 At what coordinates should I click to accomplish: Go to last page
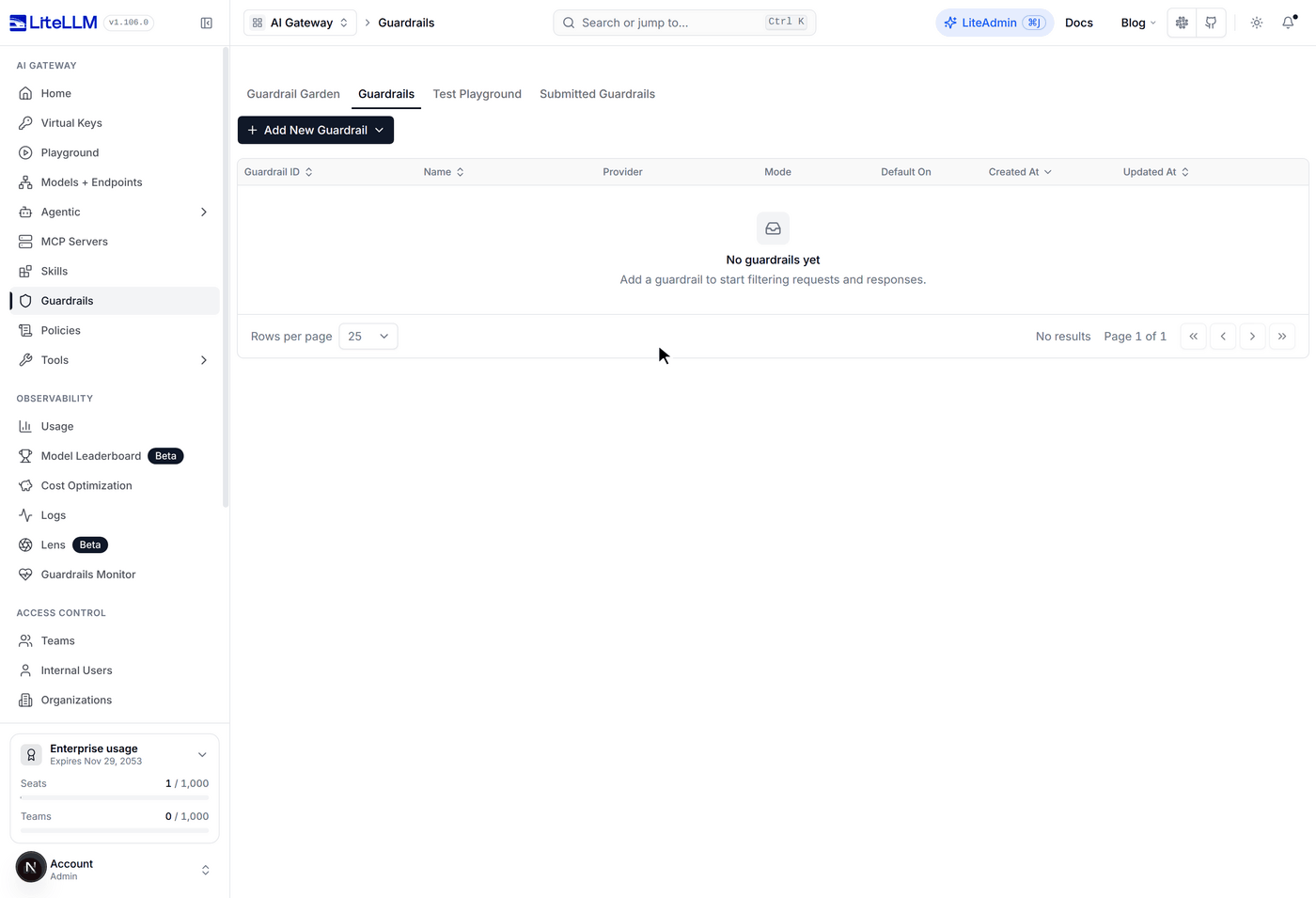point(1282,336)
